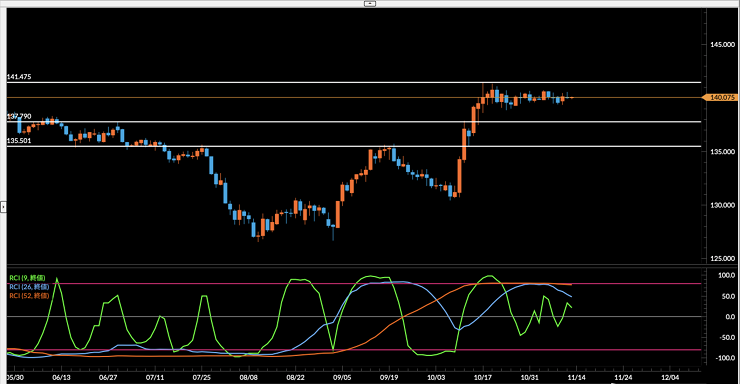740x384 pixels.
Task: Select the 137.790 horizontal line label
Action: (19, 116)
